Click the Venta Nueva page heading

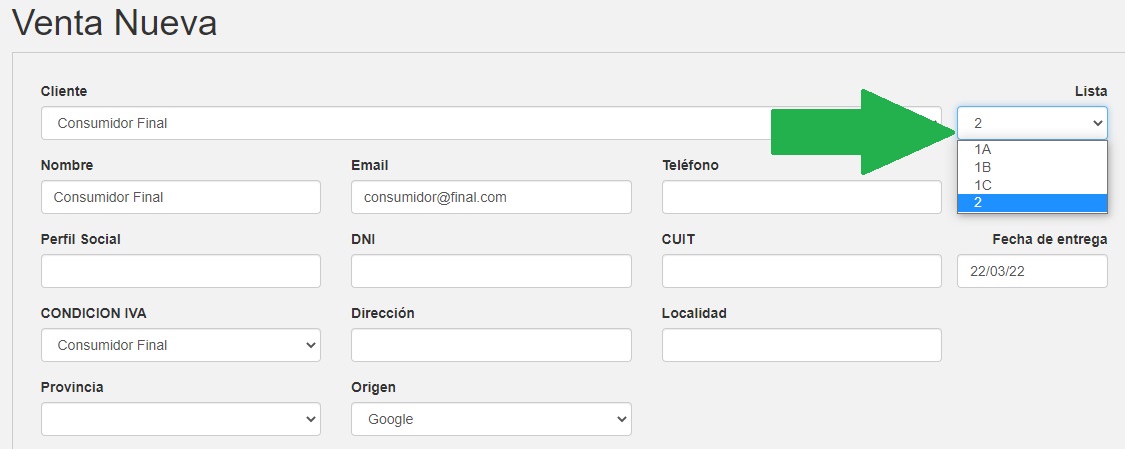tap(114, 22)
